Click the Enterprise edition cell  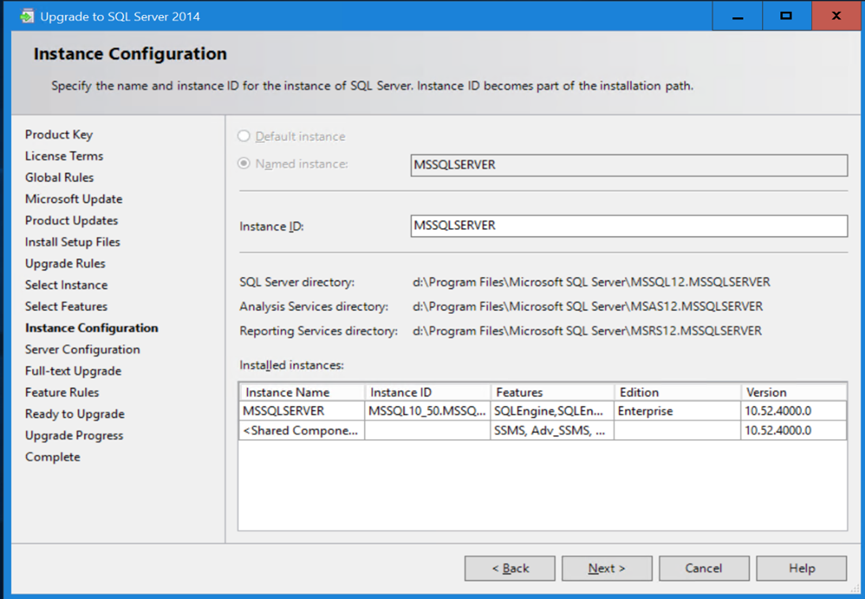pos(677,411)
